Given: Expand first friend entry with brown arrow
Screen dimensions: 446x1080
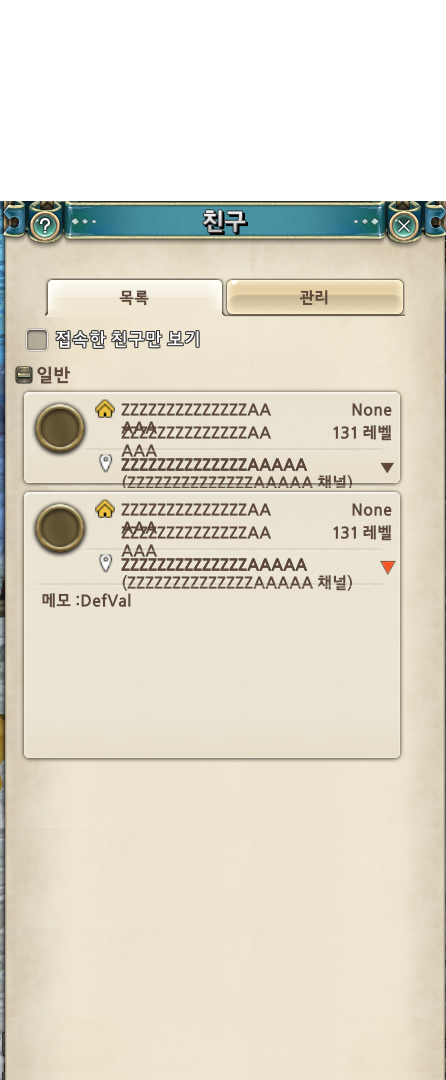Looking at the screenshot, I should tap(387, 468).
